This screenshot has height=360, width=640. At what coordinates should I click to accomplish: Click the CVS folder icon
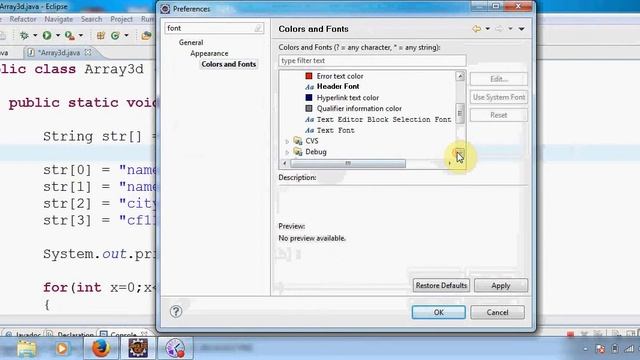pos(298,141)
